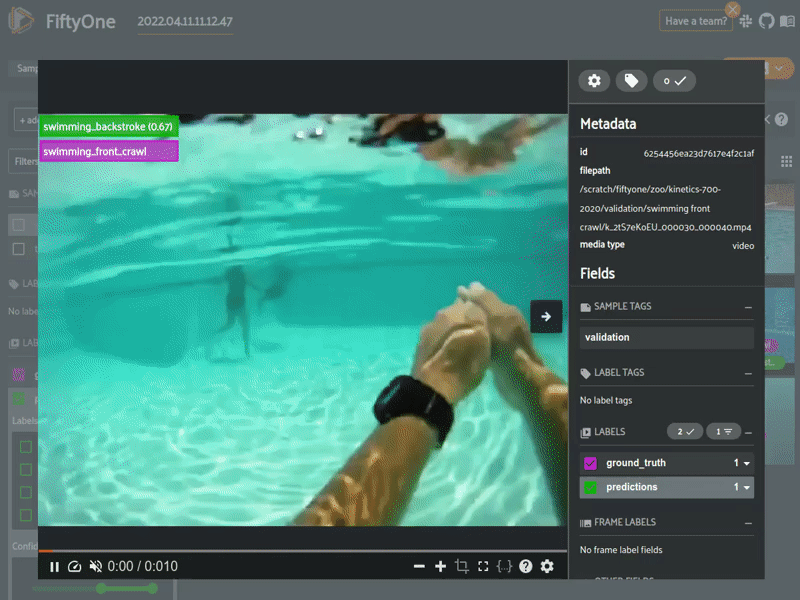
Task: Open the playback speed control
Action: 74,567
